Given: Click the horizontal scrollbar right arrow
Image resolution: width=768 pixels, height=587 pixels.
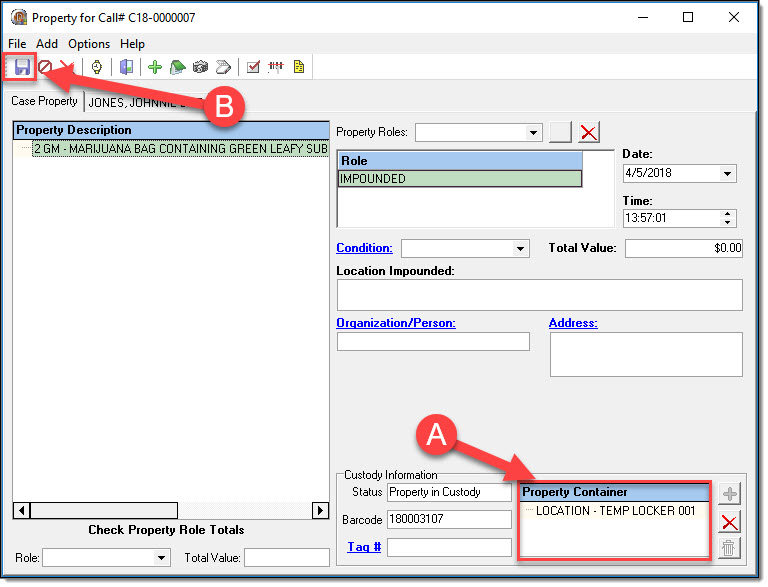Looking at the screenshot, I should coord(320,510).
